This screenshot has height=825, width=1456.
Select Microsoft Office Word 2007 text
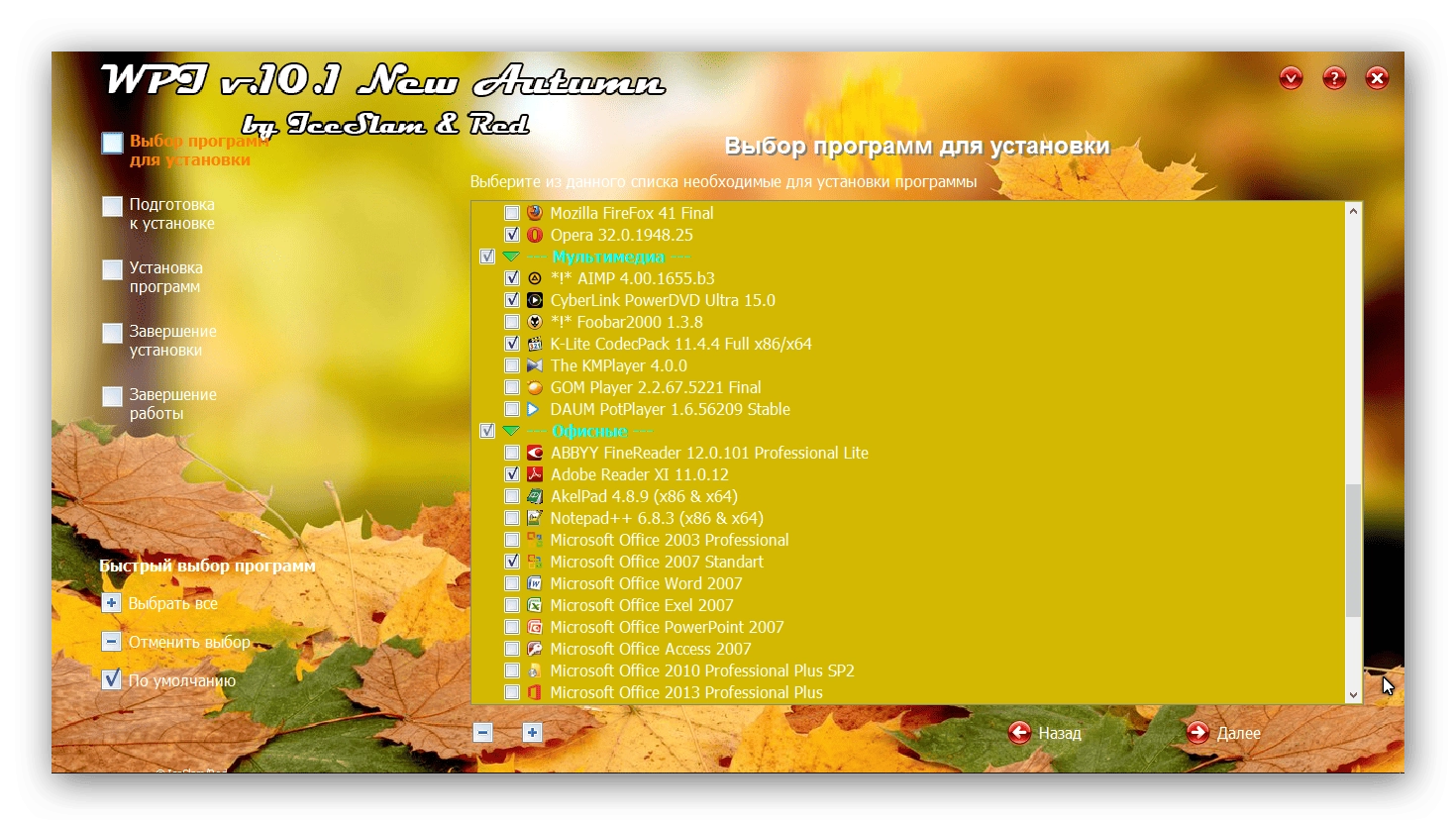point(646,583)
